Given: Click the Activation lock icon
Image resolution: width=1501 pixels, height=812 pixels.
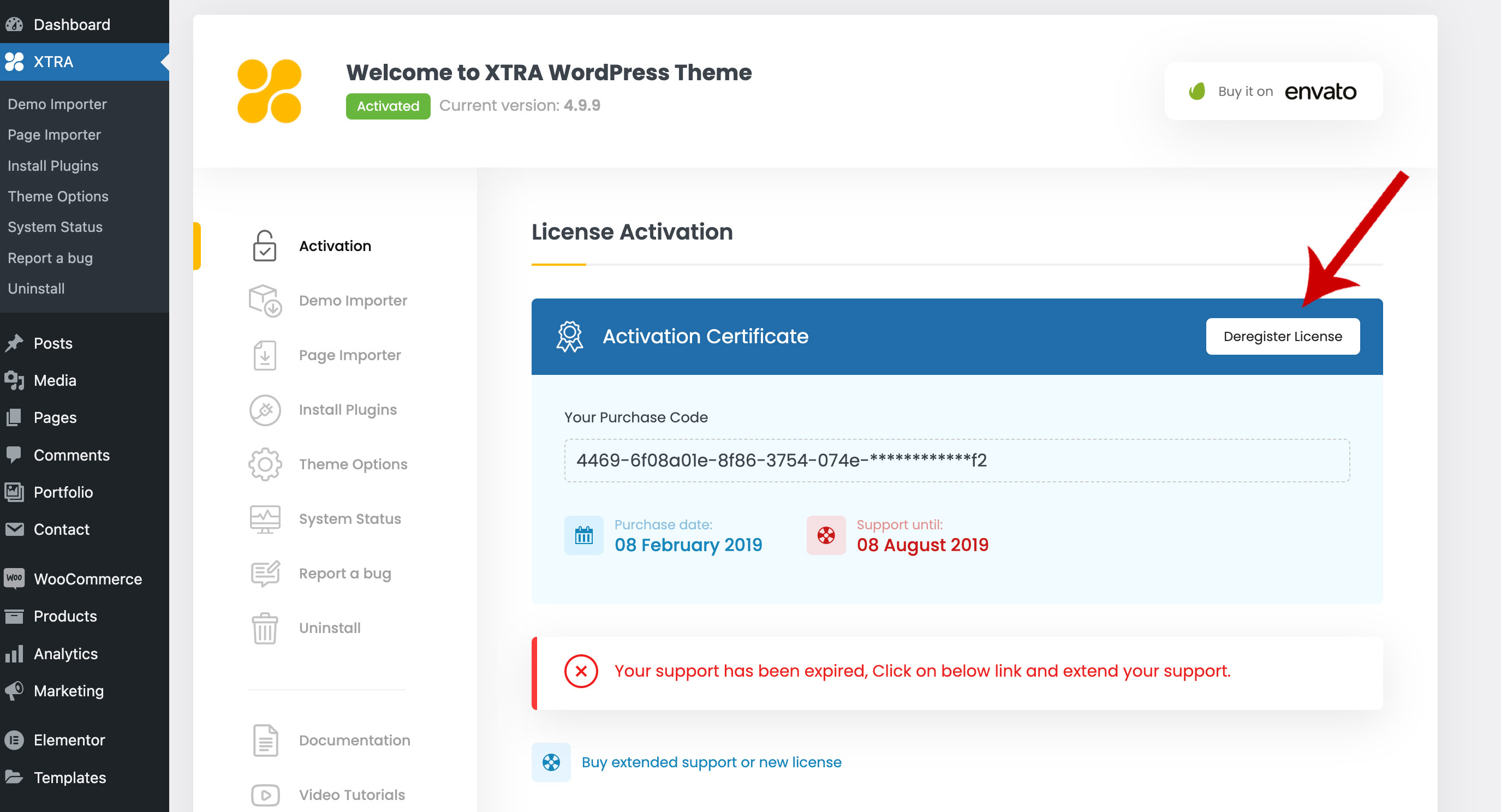Looking at the screenshot, I should (x=265, y=246).
